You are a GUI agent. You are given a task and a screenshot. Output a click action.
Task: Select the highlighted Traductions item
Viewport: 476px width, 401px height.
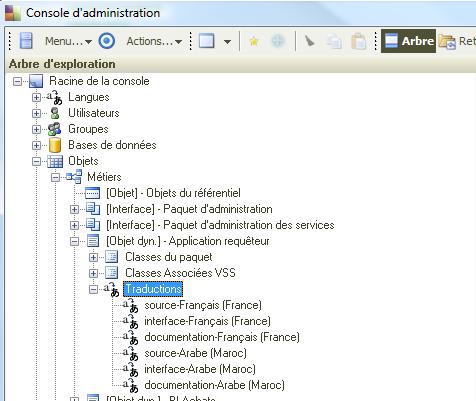(153, 289)
